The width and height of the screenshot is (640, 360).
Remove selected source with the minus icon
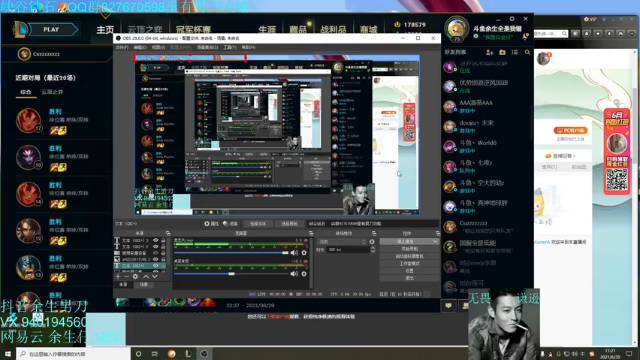(x=127, y=277)
